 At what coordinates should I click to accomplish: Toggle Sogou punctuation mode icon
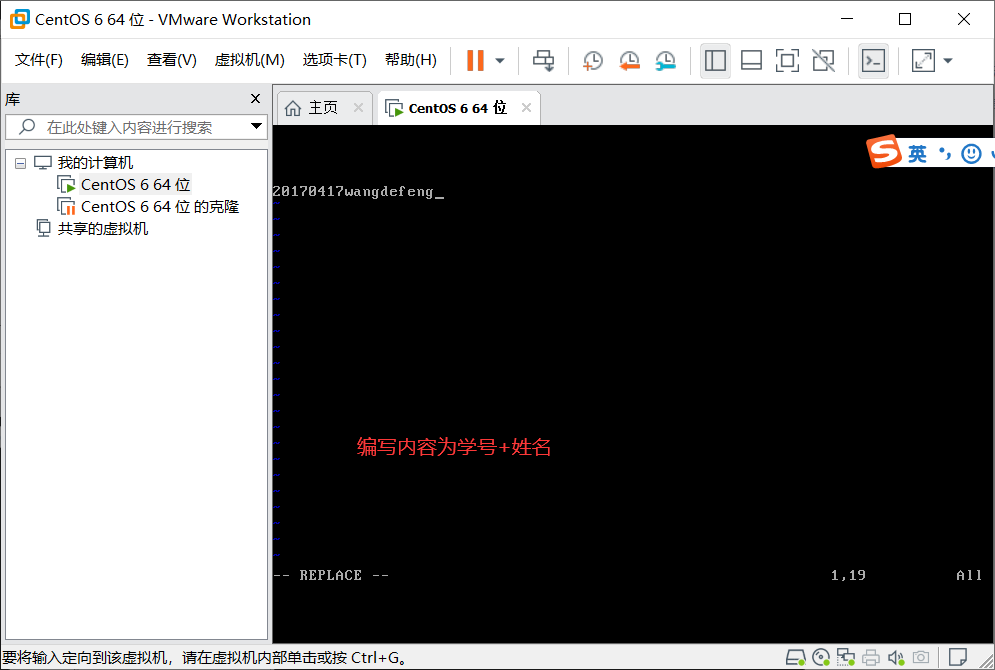(945, 154)
